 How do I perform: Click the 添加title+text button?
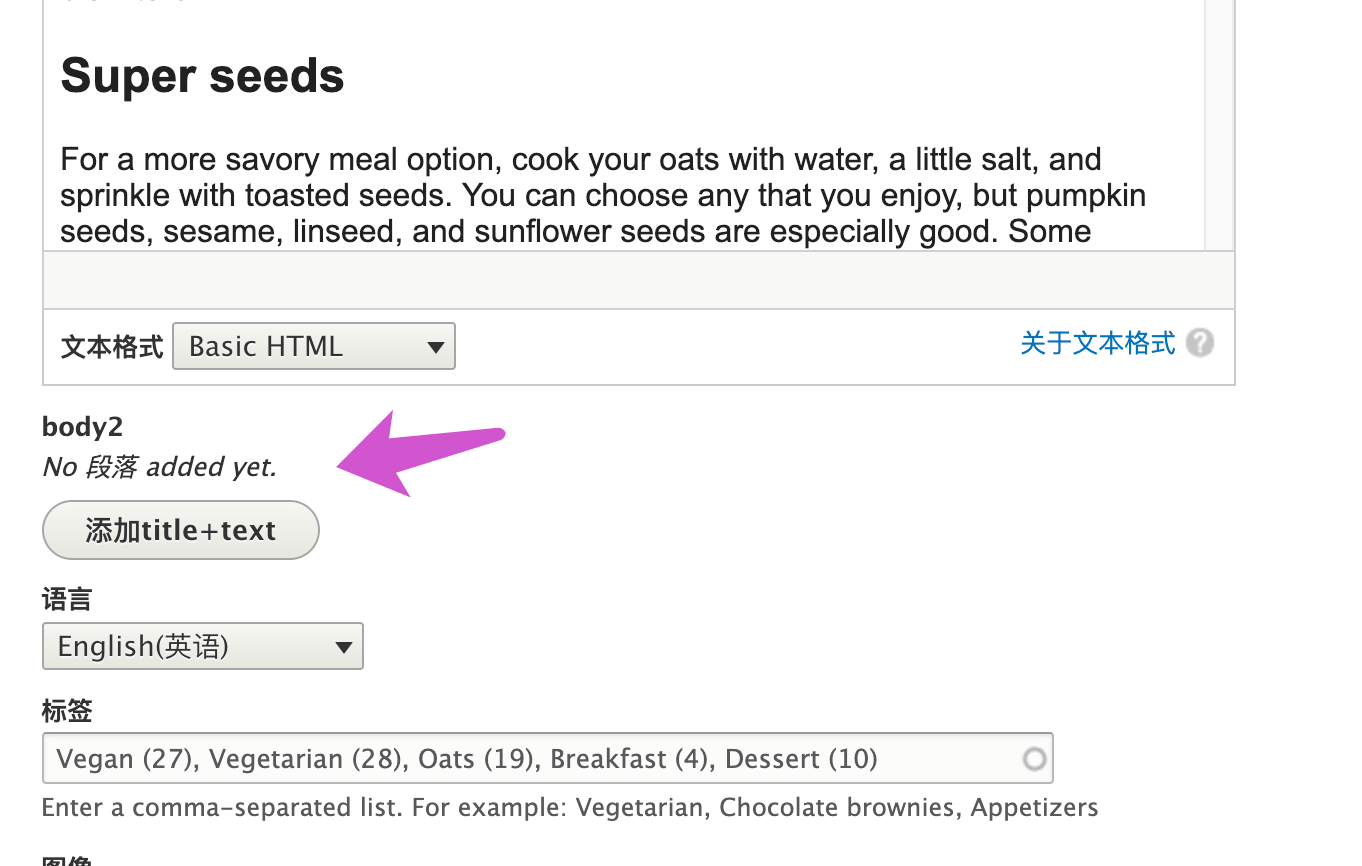[x=181, y=530]
